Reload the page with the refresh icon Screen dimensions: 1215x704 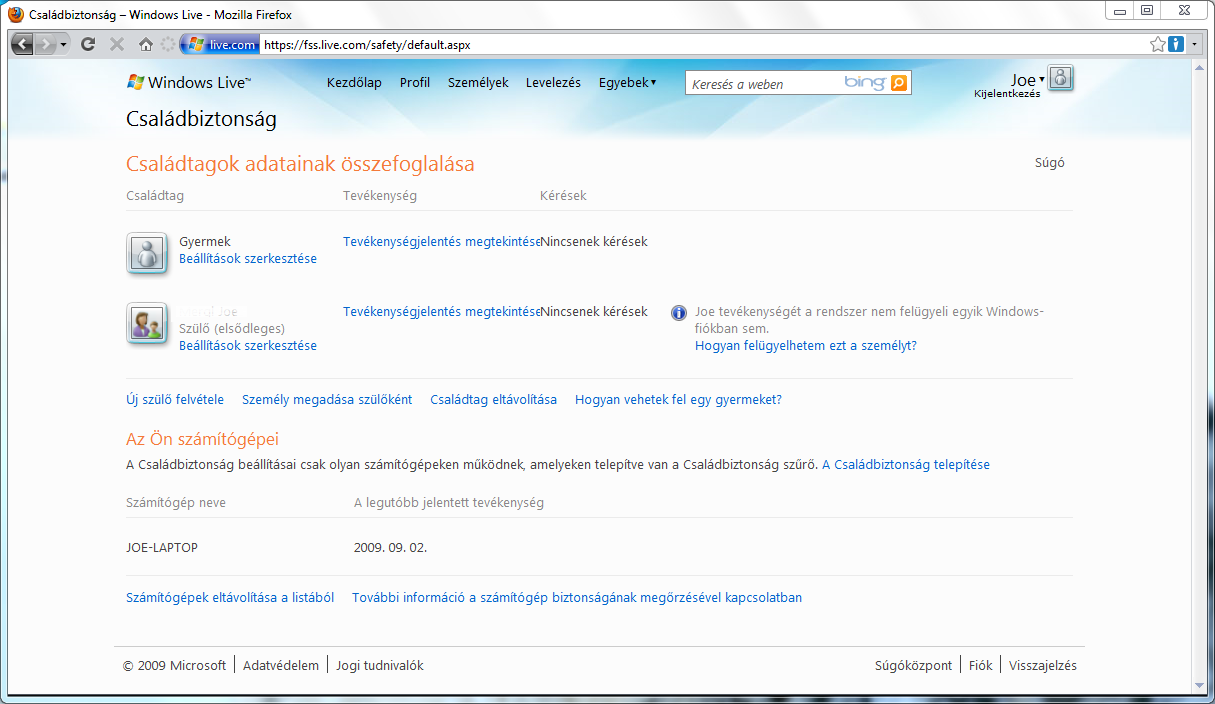point(88,45)
